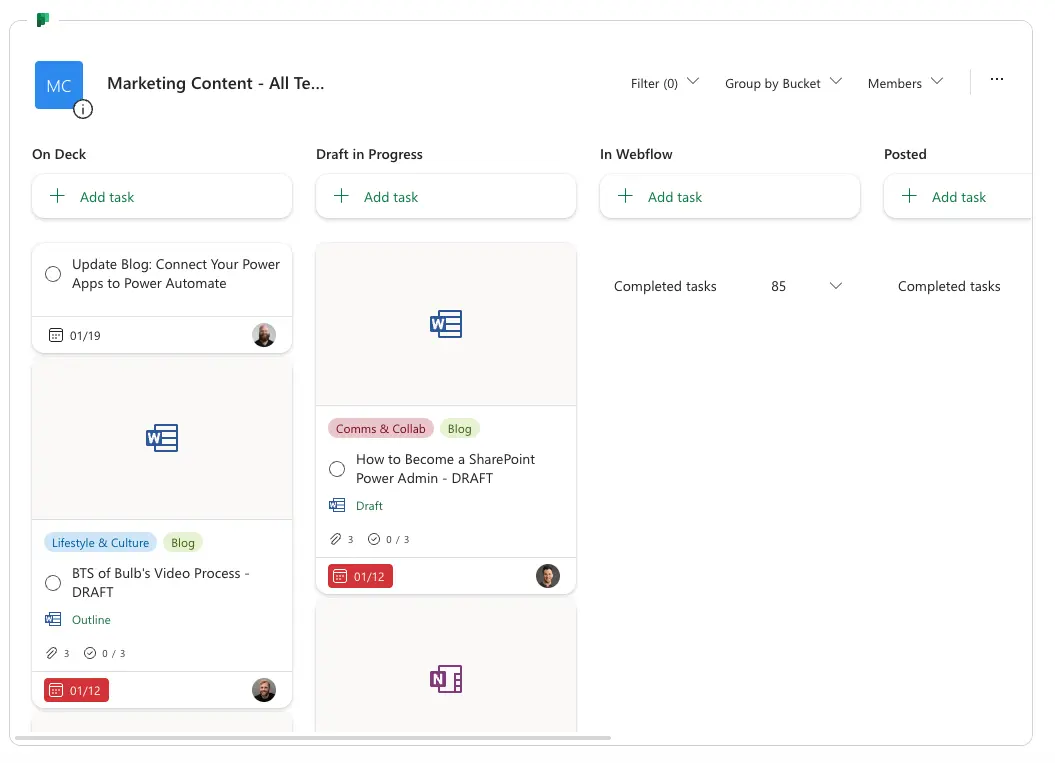Open the Draft Word document link icon
Image resolution: width=1055 pixels, height=763 pixels.
click(337, 505)
